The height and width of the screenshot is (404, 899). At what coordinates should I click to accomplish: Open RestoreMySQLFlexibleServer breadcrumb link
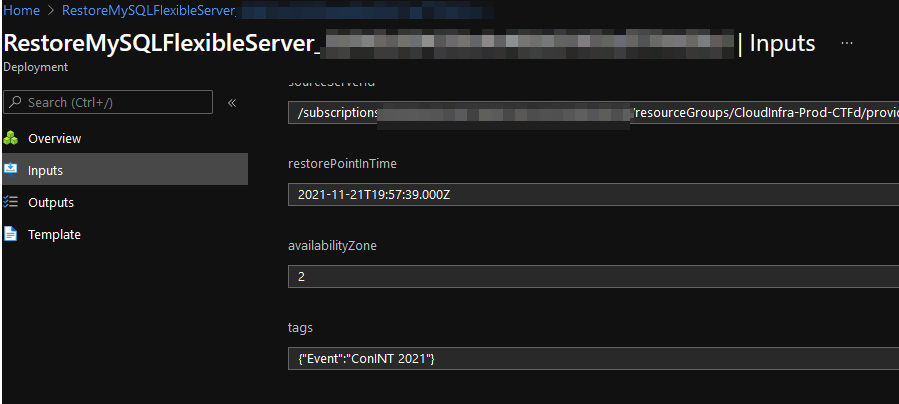(x=149, y=11)
